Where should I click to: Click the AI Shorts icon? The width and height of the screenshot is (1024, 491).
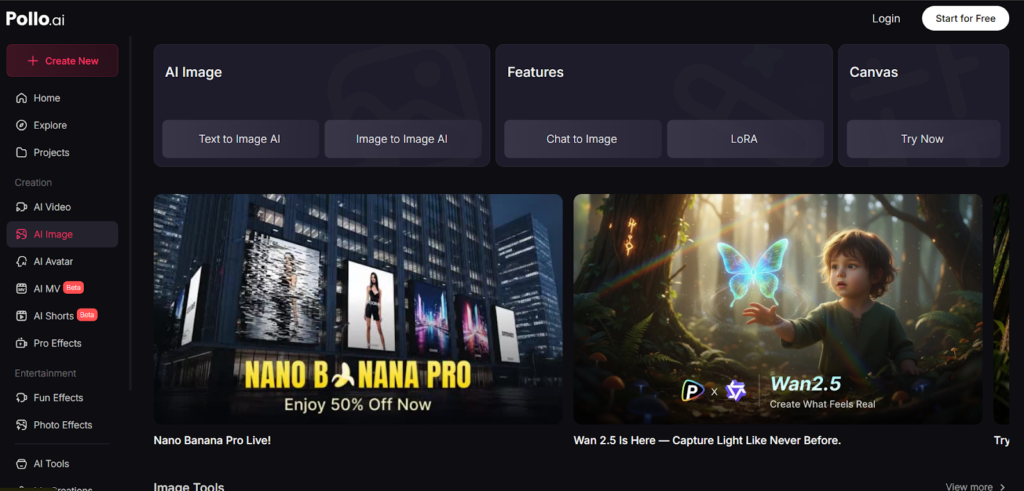point(22,316)
